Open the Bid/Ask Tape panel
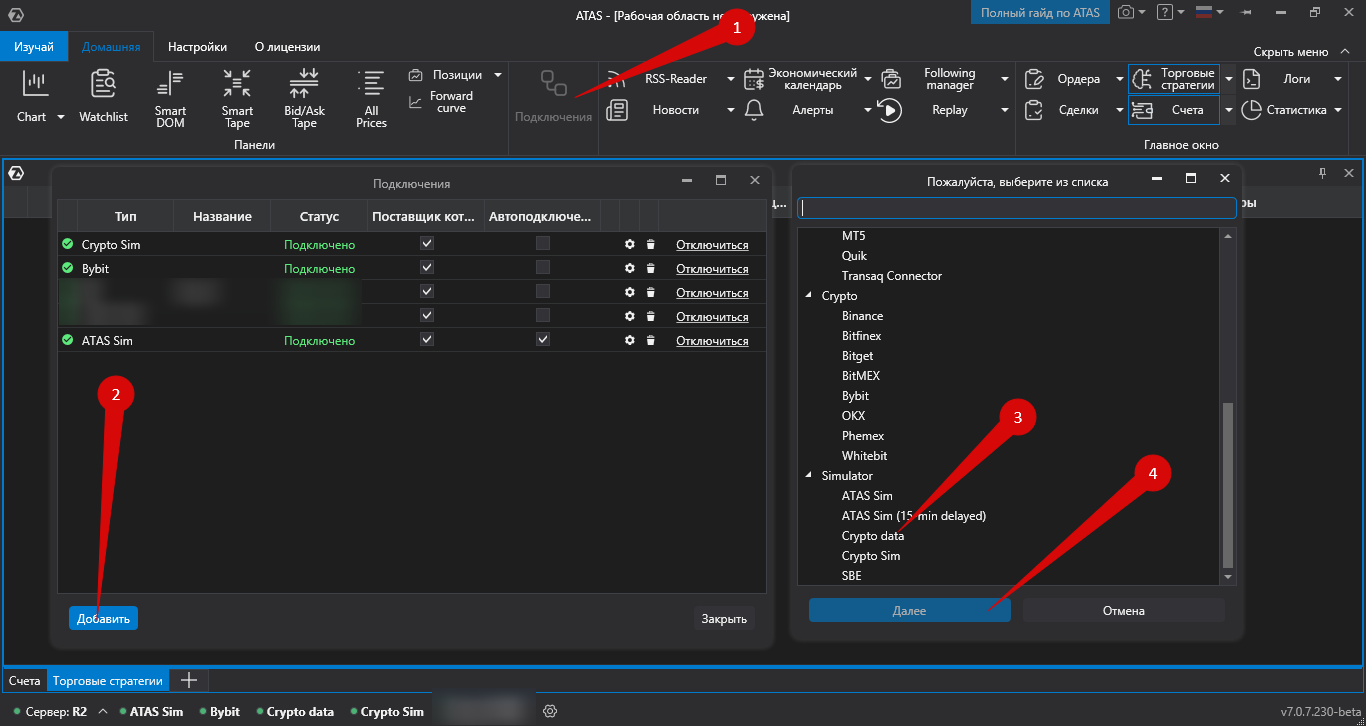The height and width of the screenshot is (726, 1366). 304,98
